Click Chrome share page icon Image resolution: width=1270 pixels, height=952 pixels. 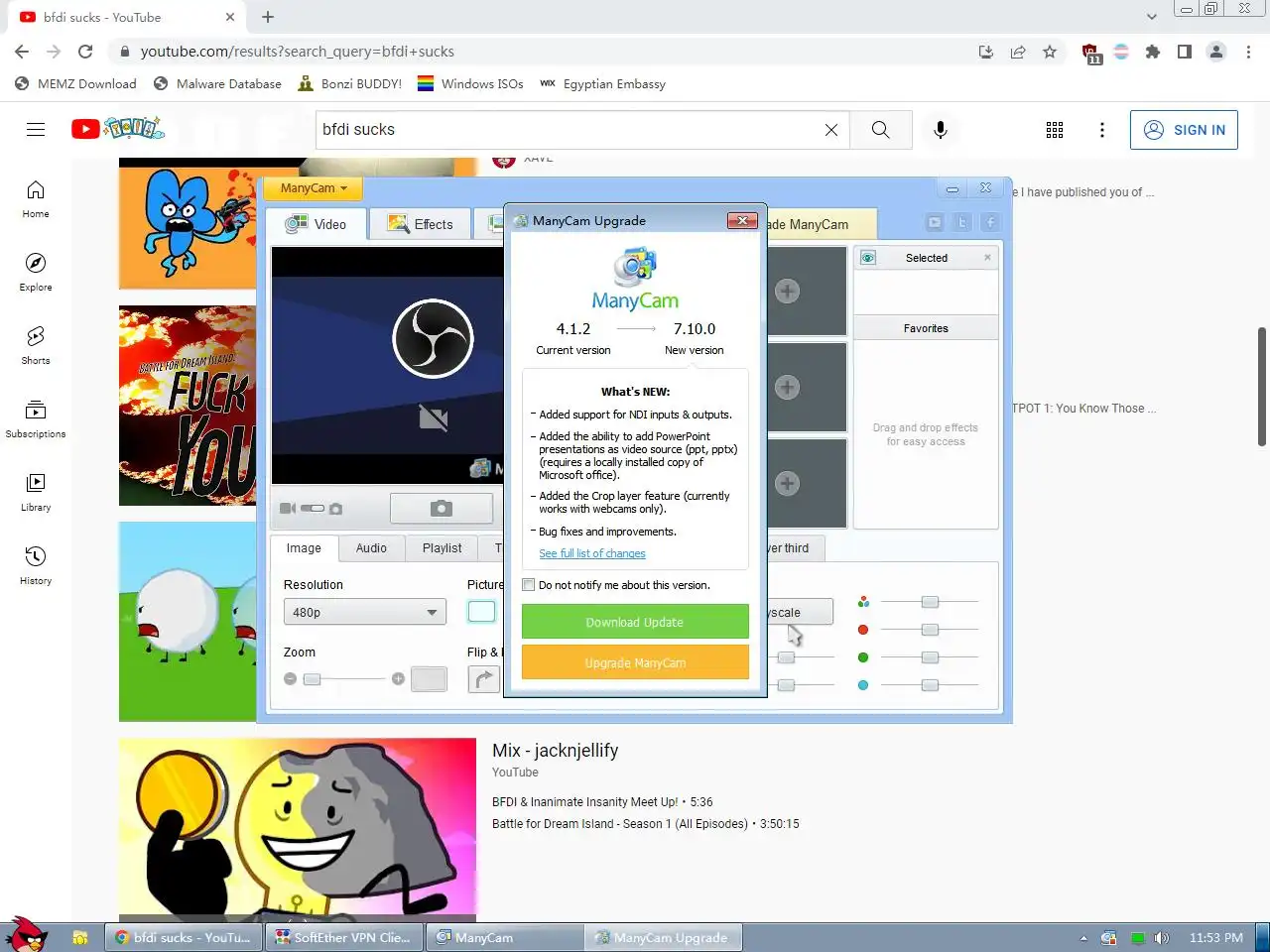coord(1018,52)
